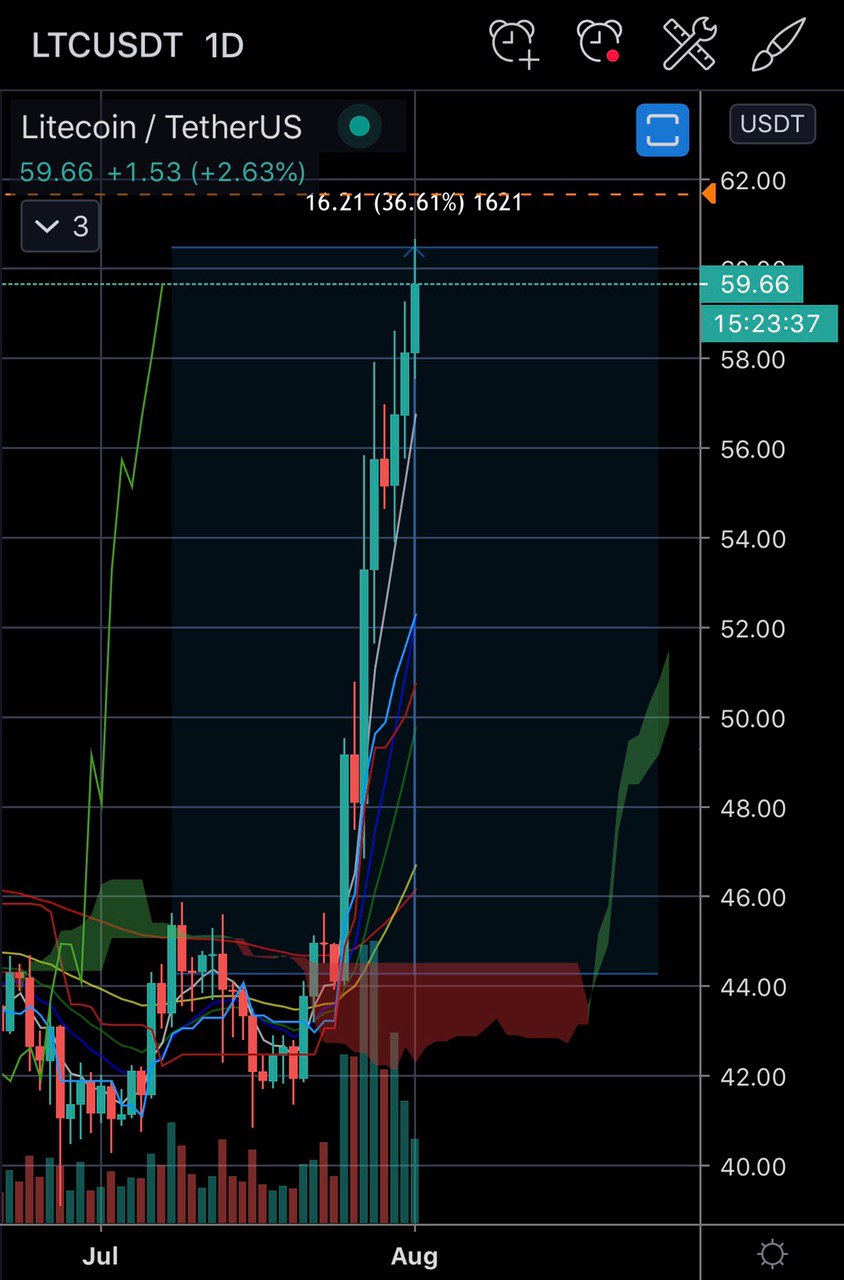Image resolution: width=844 pixels, height=1280 pixels.
Task: Select the Litecoin / TetherUS title
Action: (162, 127)
